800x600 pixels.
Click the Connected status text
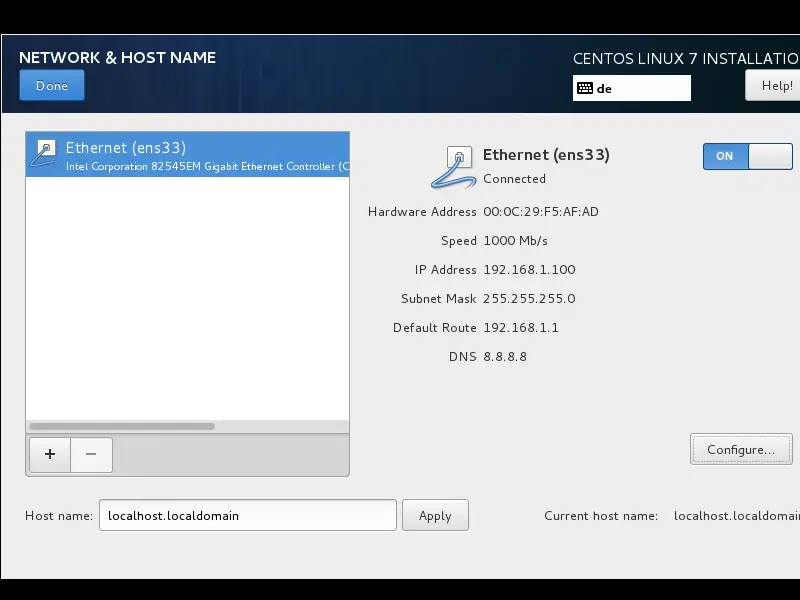(x=514, y=179)
